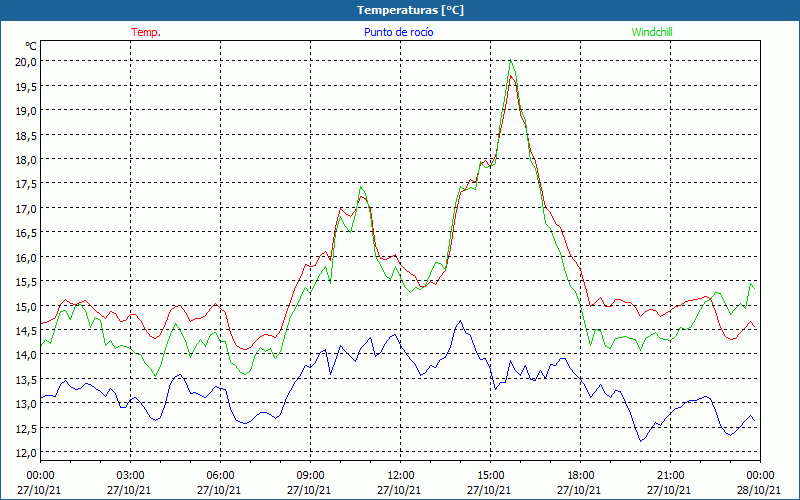This screenshot has height=500, width=800.
Task: Click the 15,5 y-axis value
Action: (27, 282)
